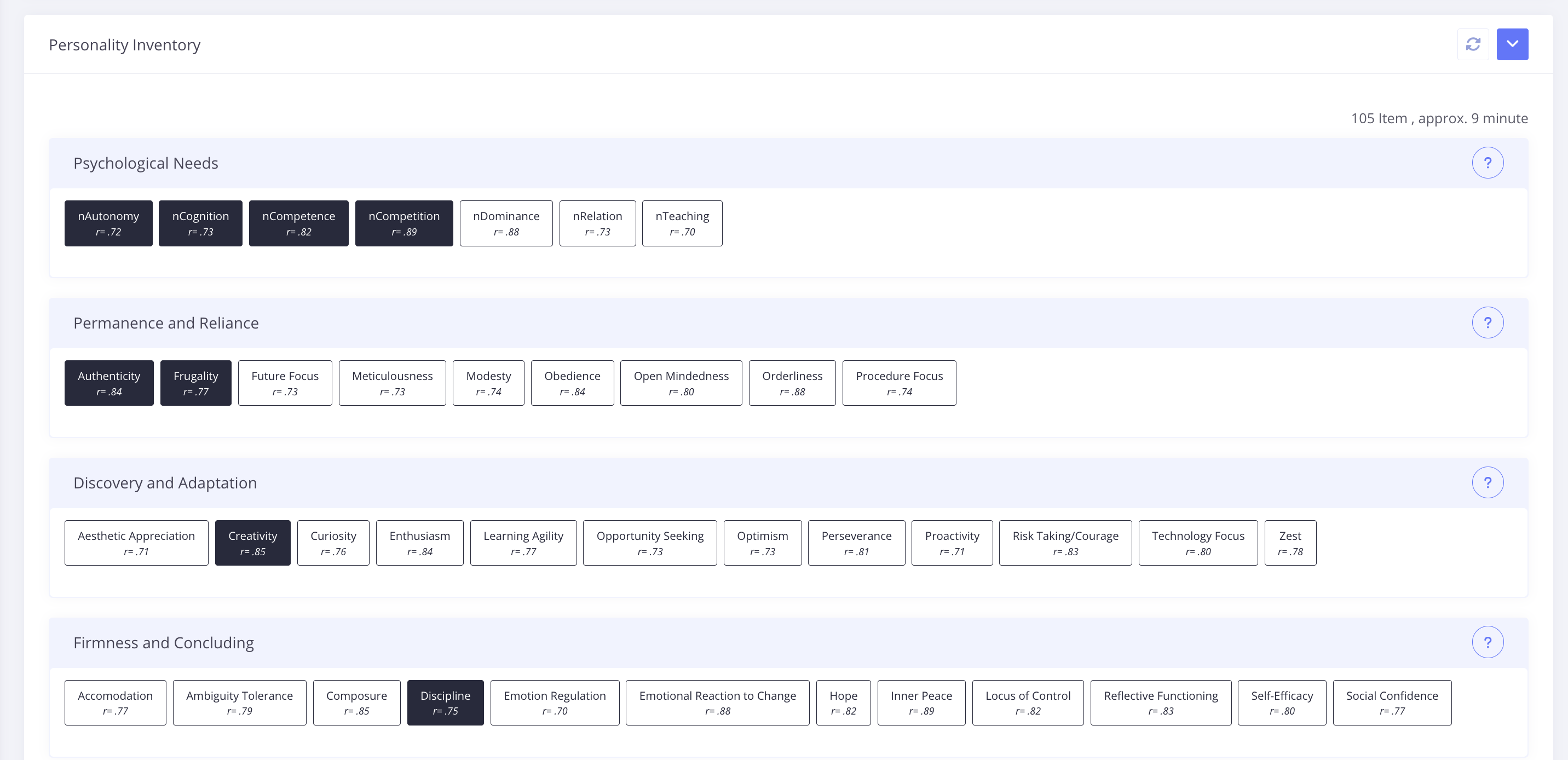This screenshot has height=760, width=1568.
Task: Turn off the Discipline trait
Action: [445, 703]
